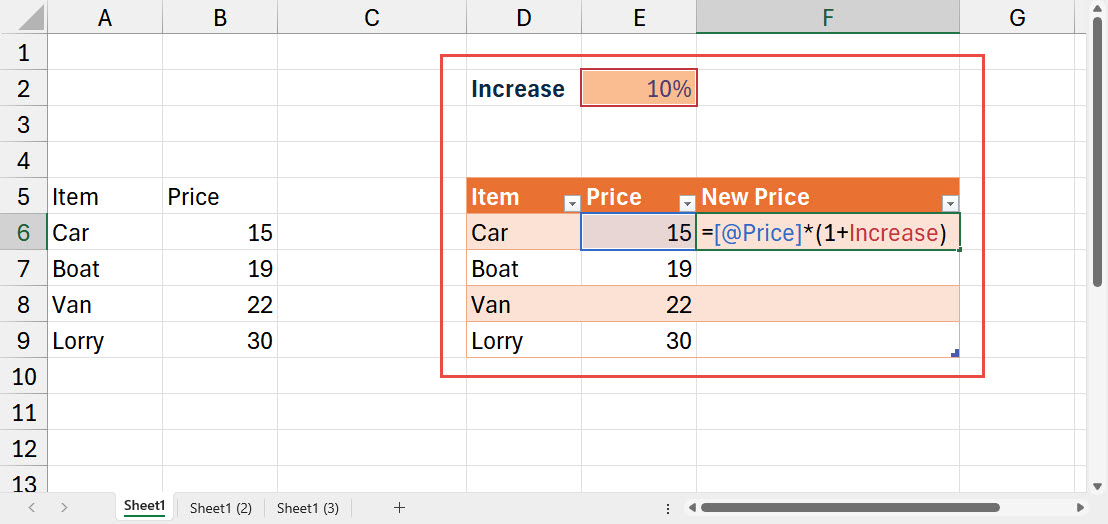Add a new sheet with plus button
This screenshot has height=524, width=1108.
399,508
